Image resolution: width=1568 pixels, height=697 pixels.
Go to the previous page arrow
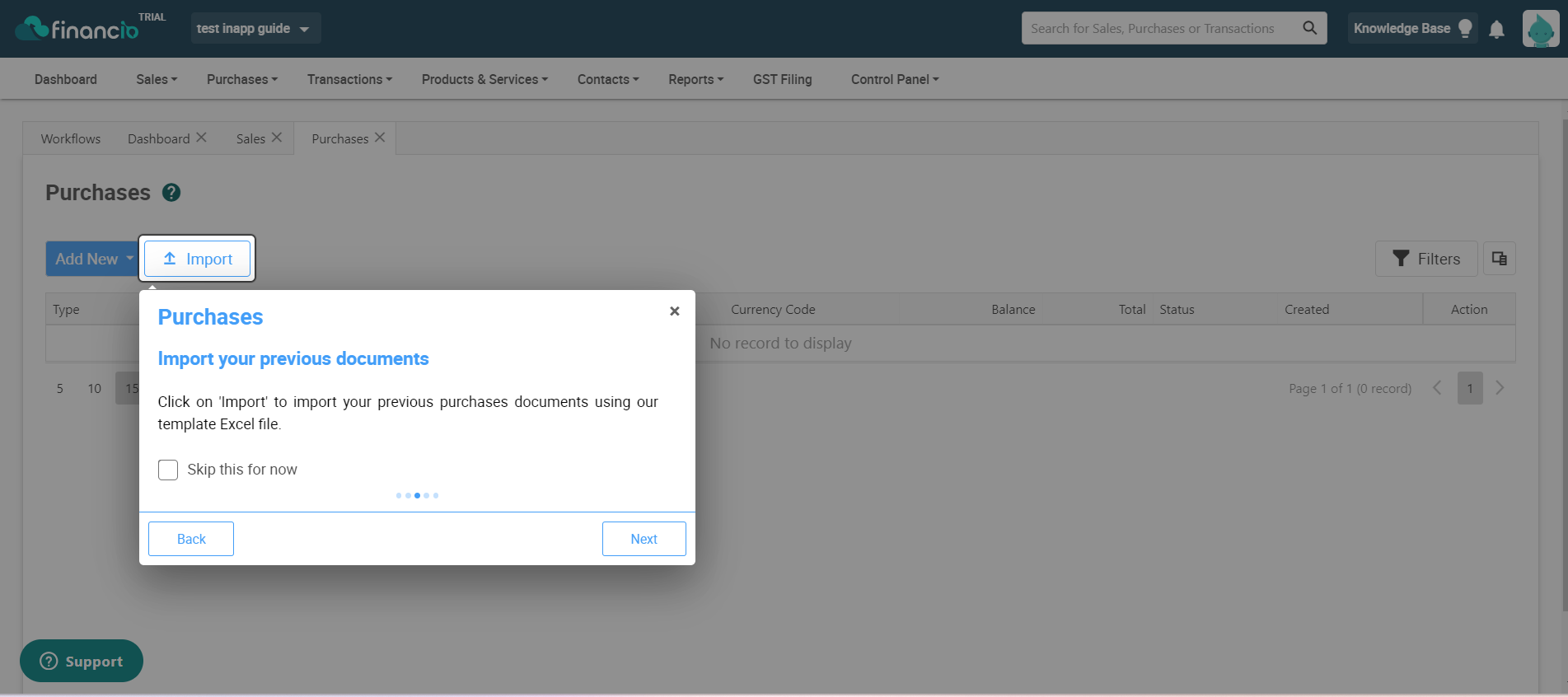[1437, 388]
